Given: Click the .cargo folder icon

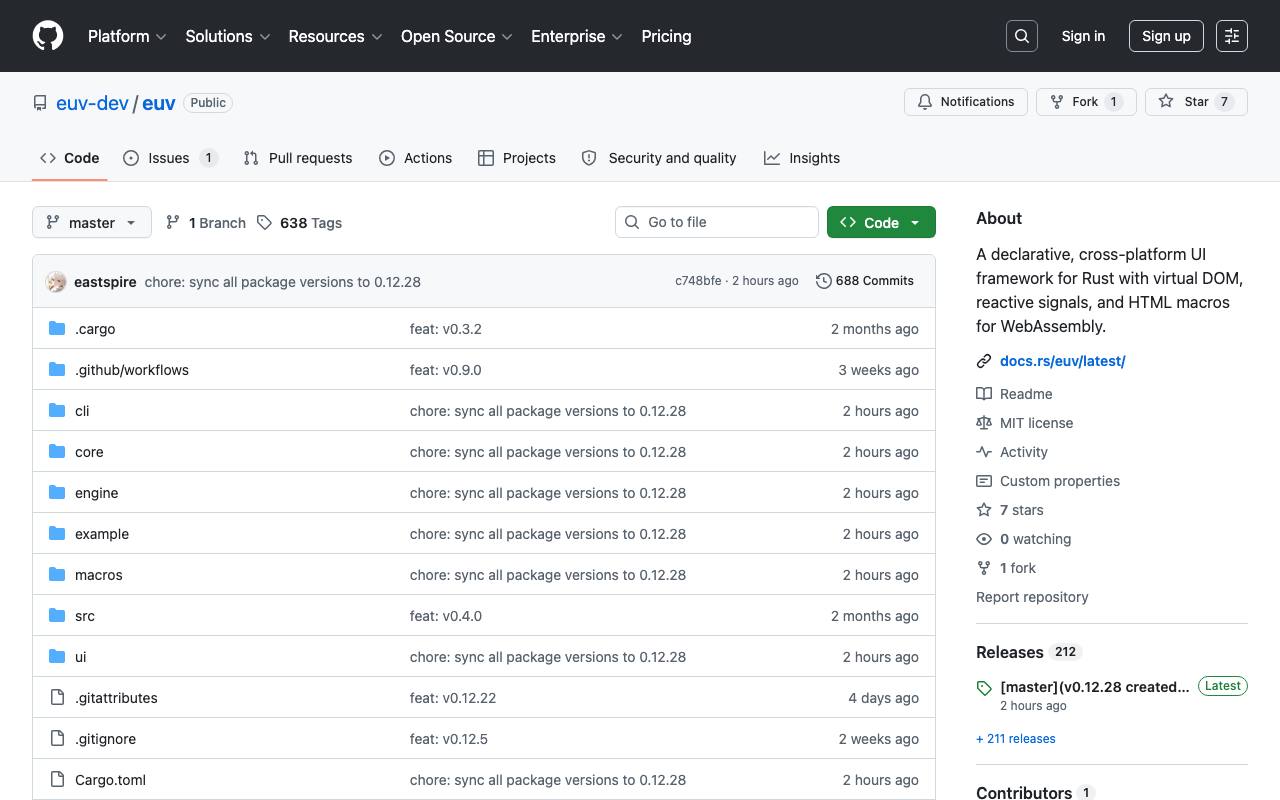Looking at the screenshot, I should (x=57, y=329).
